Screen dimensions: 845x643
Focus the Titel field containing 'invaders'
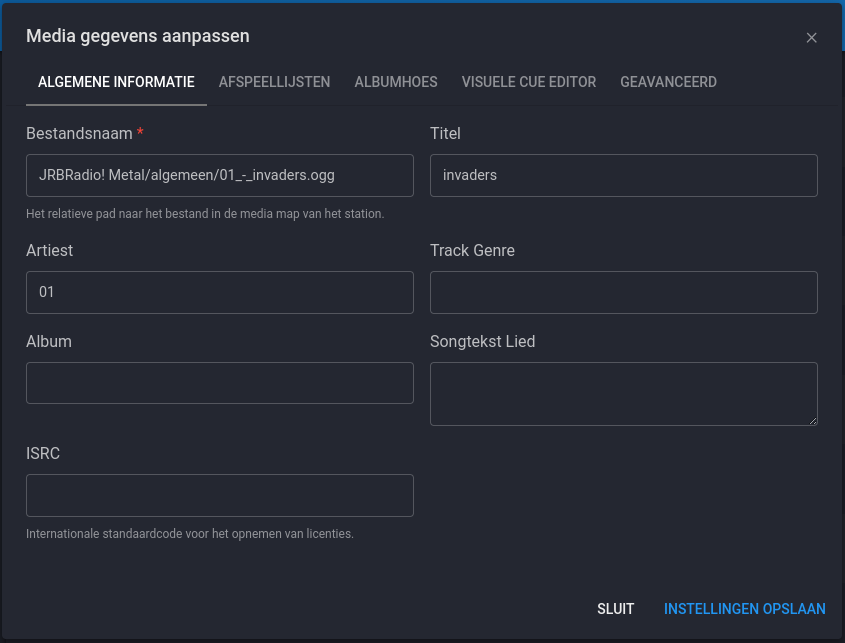point(623,175)
